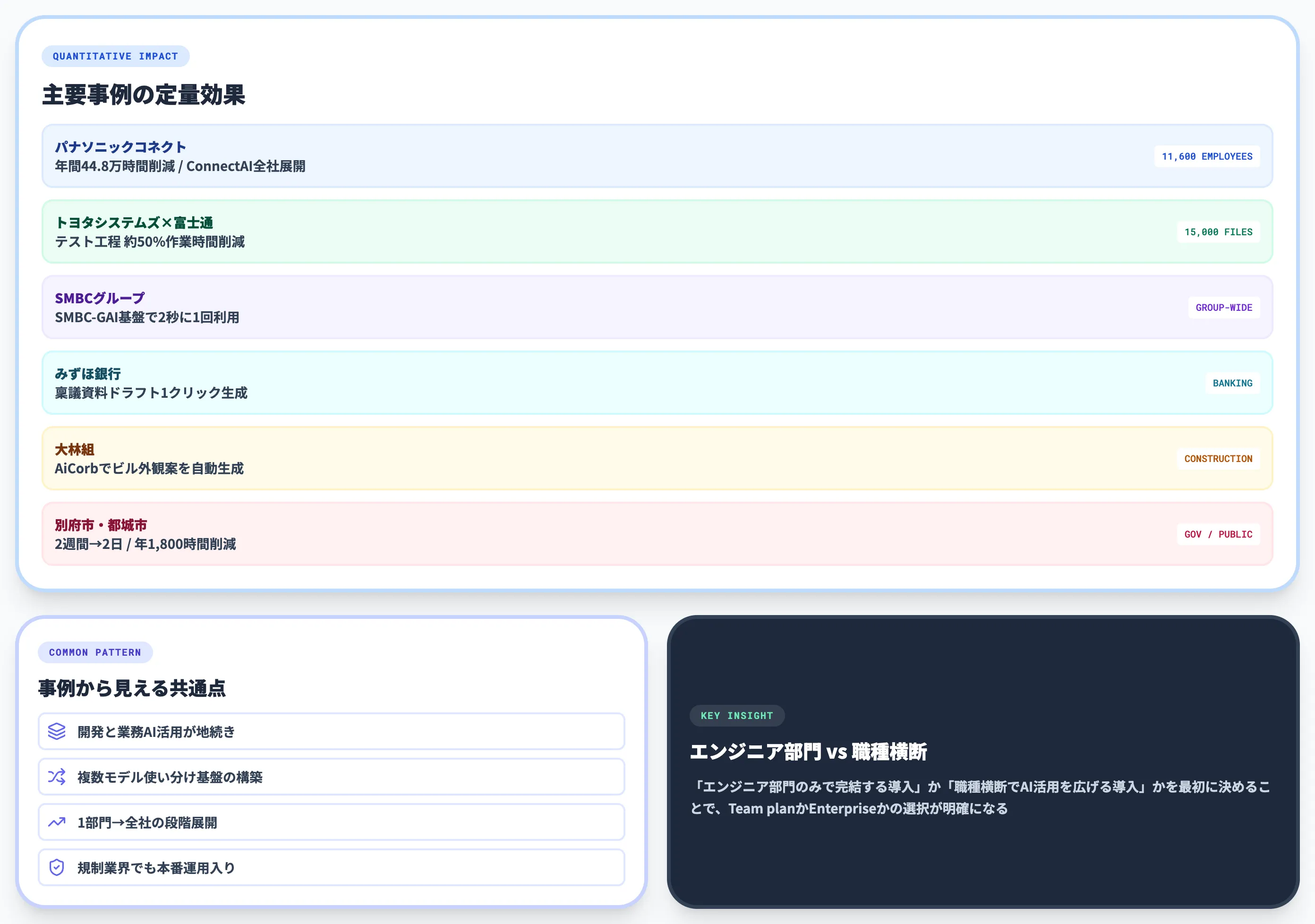Click the insight paragraph mentioning Team plan
This screenshot has height=924, width=1315.
point(980,797)
